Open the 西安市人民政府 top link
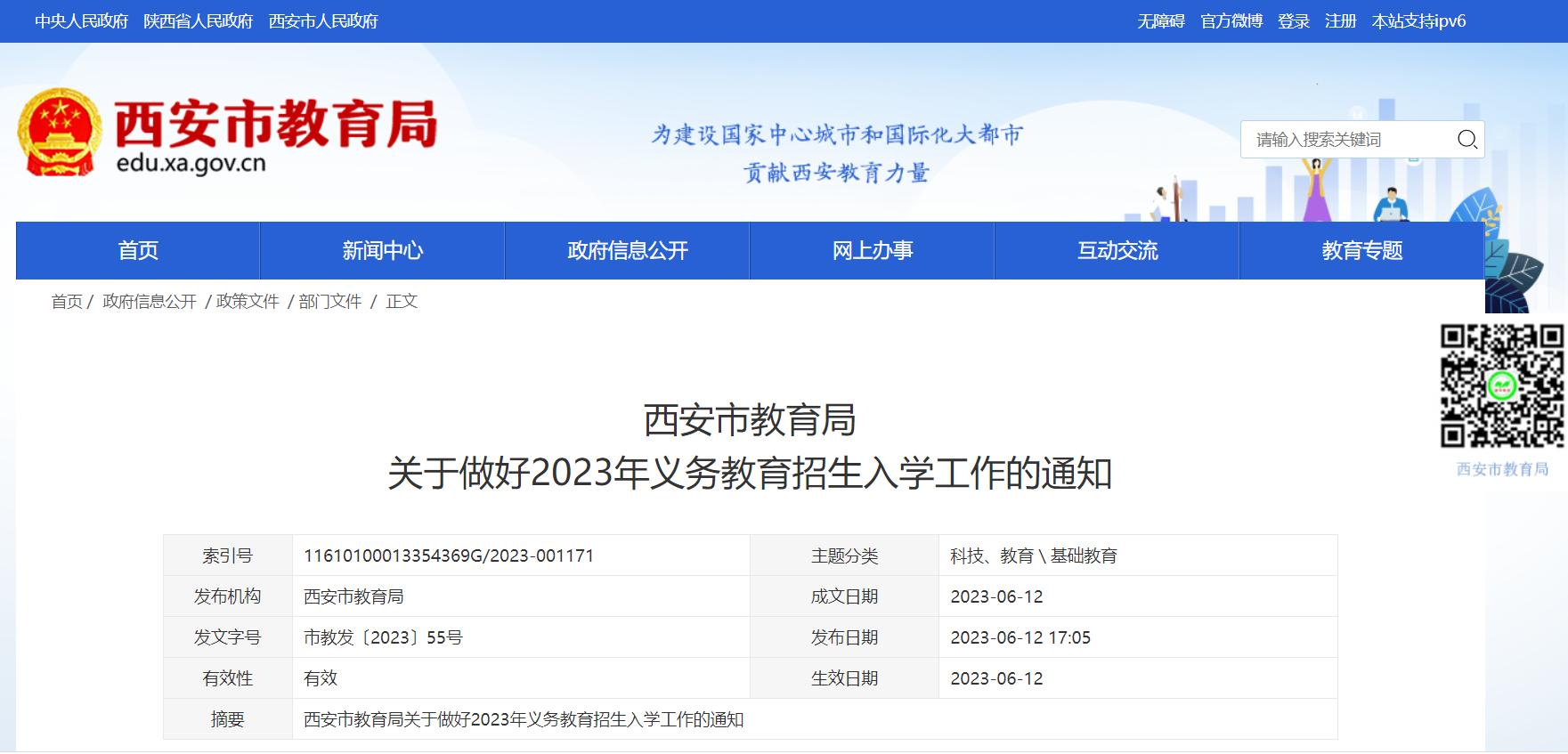This screenshot has height=754, width=1568. click(x=323, y=21)
